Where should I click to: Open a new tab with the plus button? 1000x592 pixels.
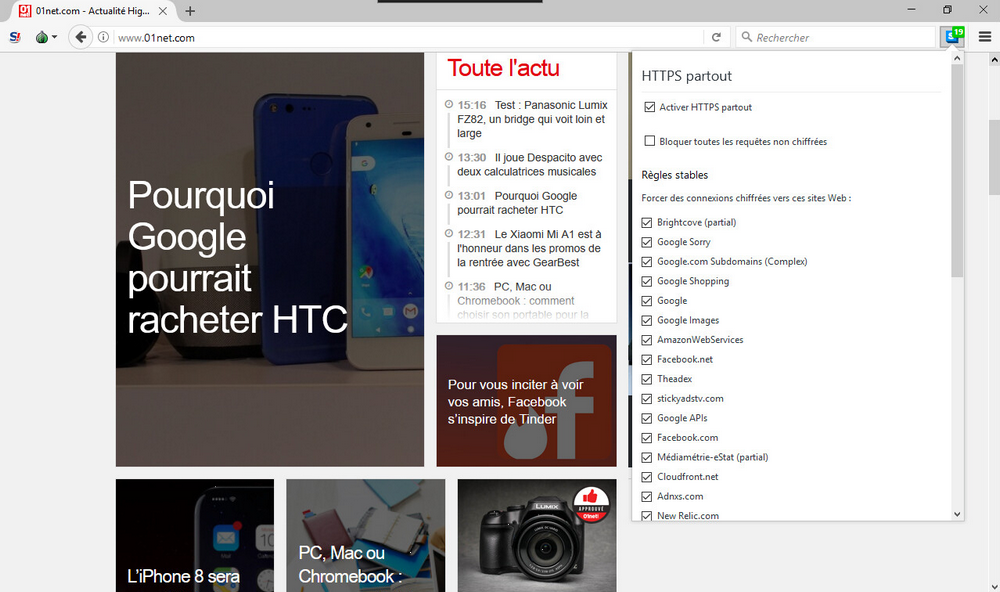190,11
